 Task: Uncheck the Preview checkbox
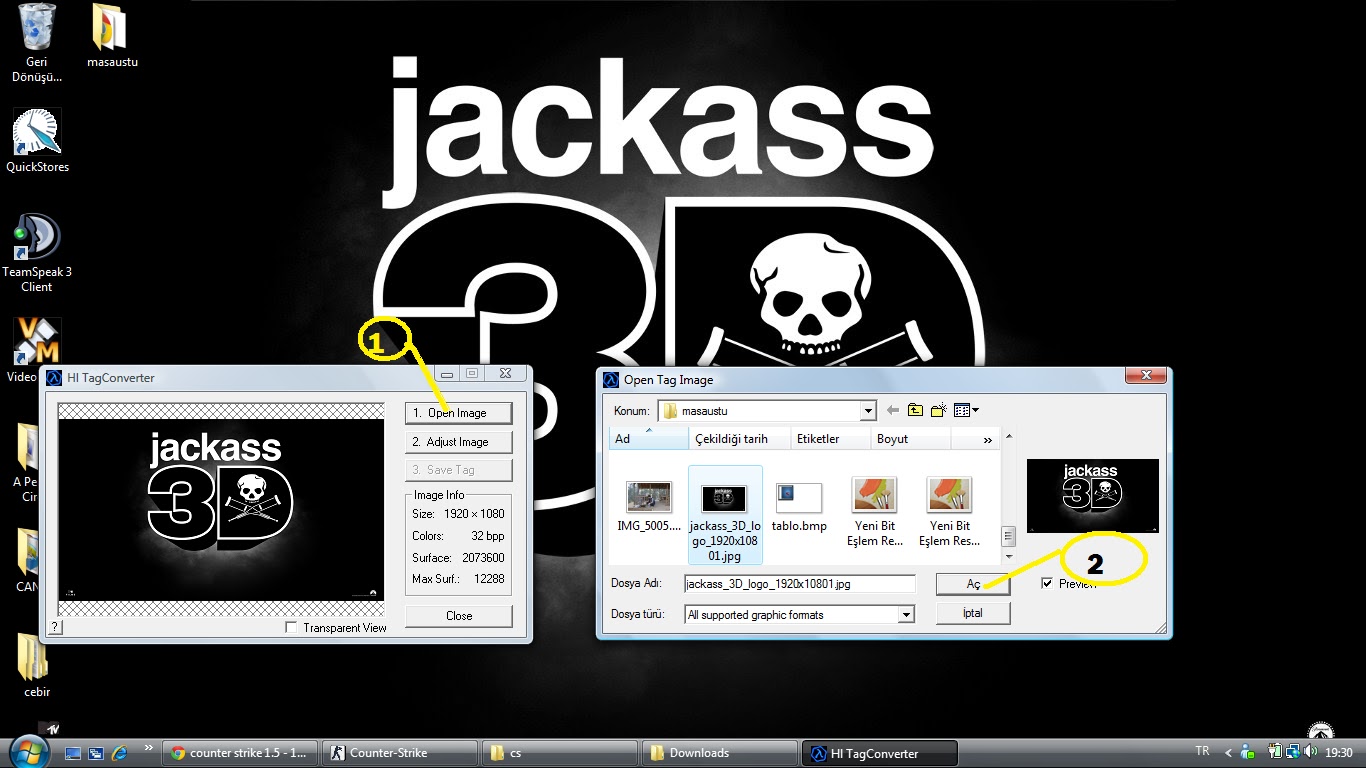[x=1047, y=583]
